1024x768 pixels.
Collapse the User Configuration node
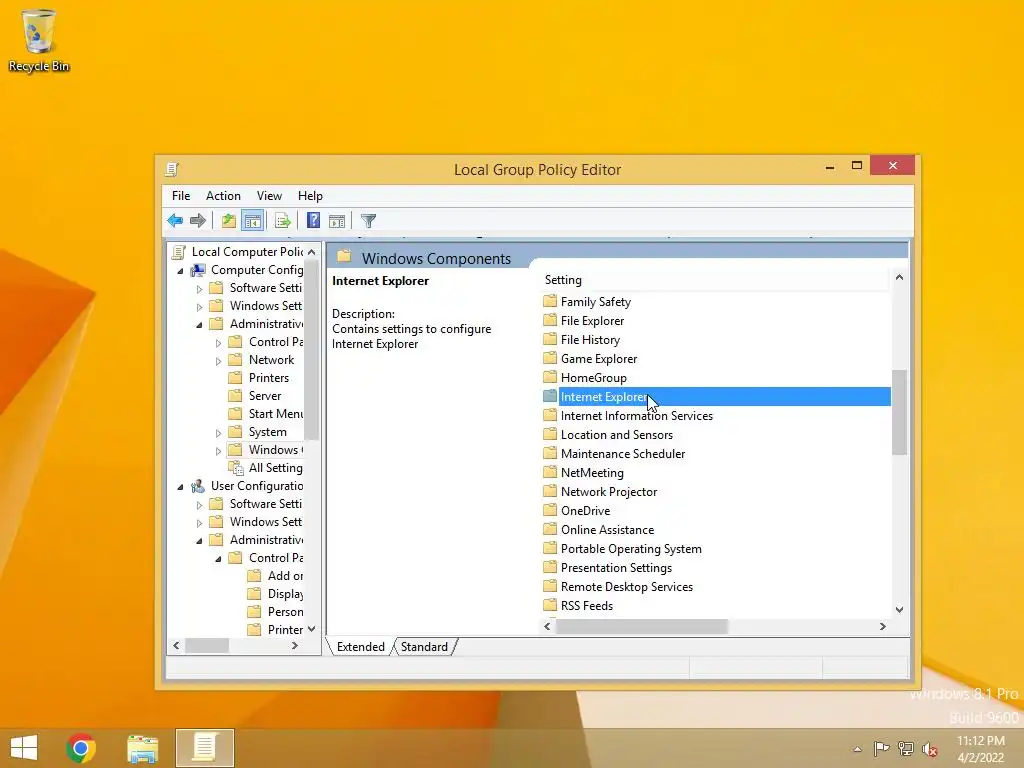[x=180, y=487]
